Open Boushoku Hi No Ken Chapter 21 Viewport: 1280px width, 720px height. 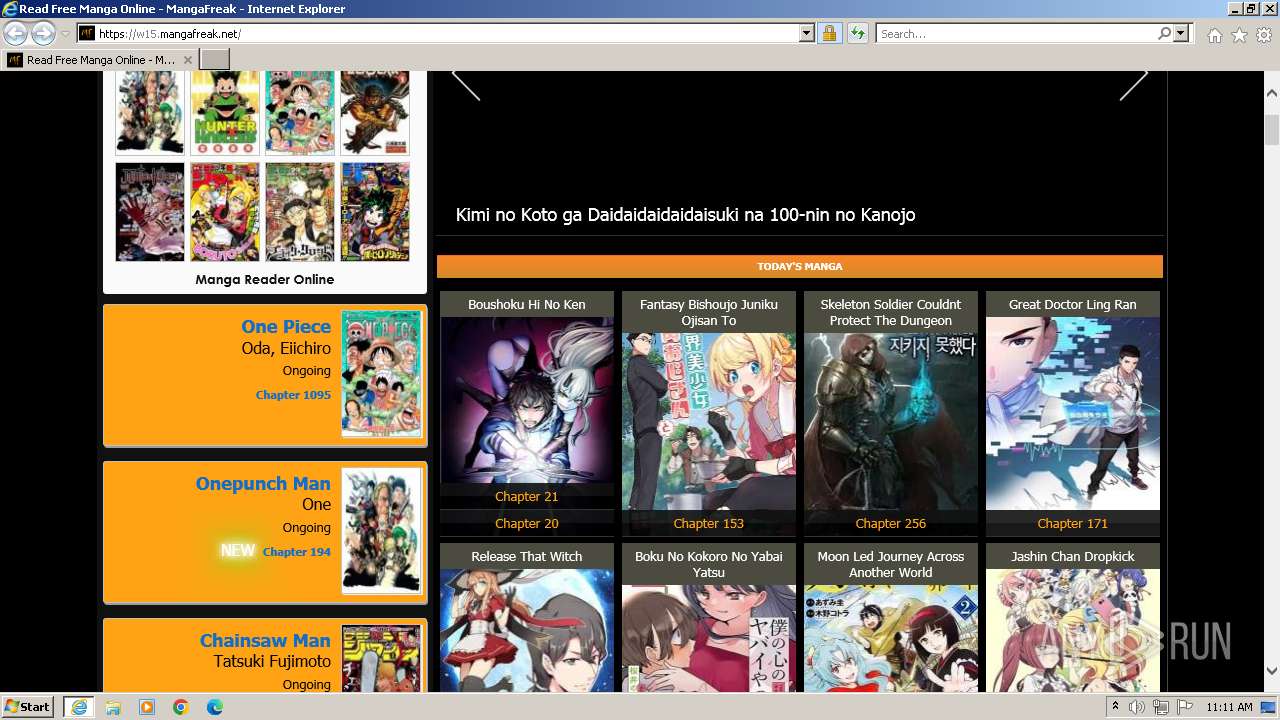pos(527,496)
